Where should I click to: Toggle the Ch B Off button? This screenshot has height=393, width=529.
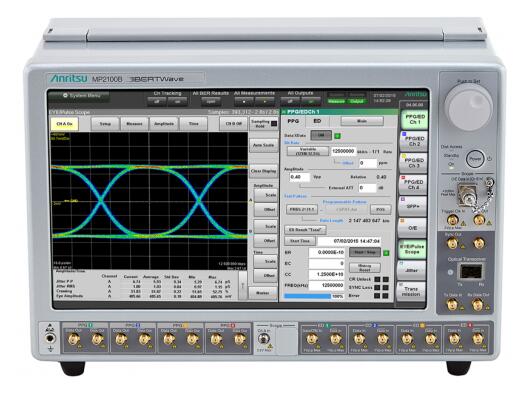[234, 124]
